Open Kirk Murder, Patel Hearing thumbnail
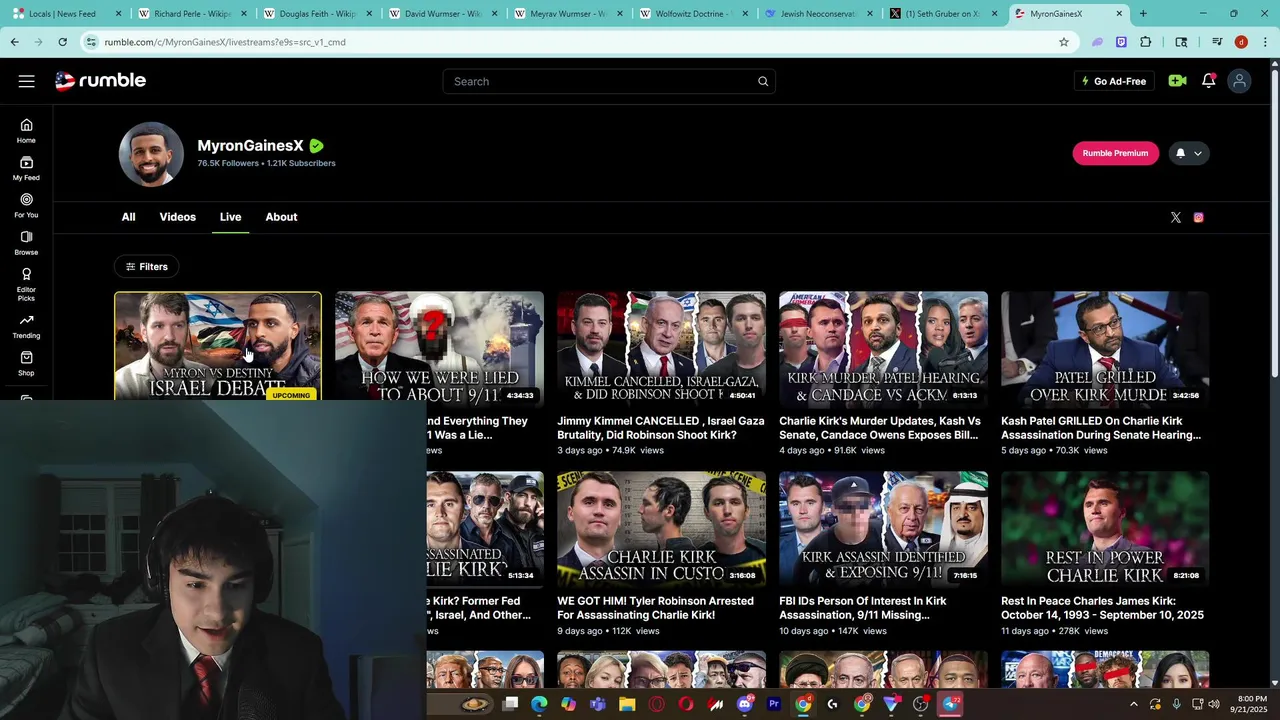1280x720 pixels. [x=883, y=350]
